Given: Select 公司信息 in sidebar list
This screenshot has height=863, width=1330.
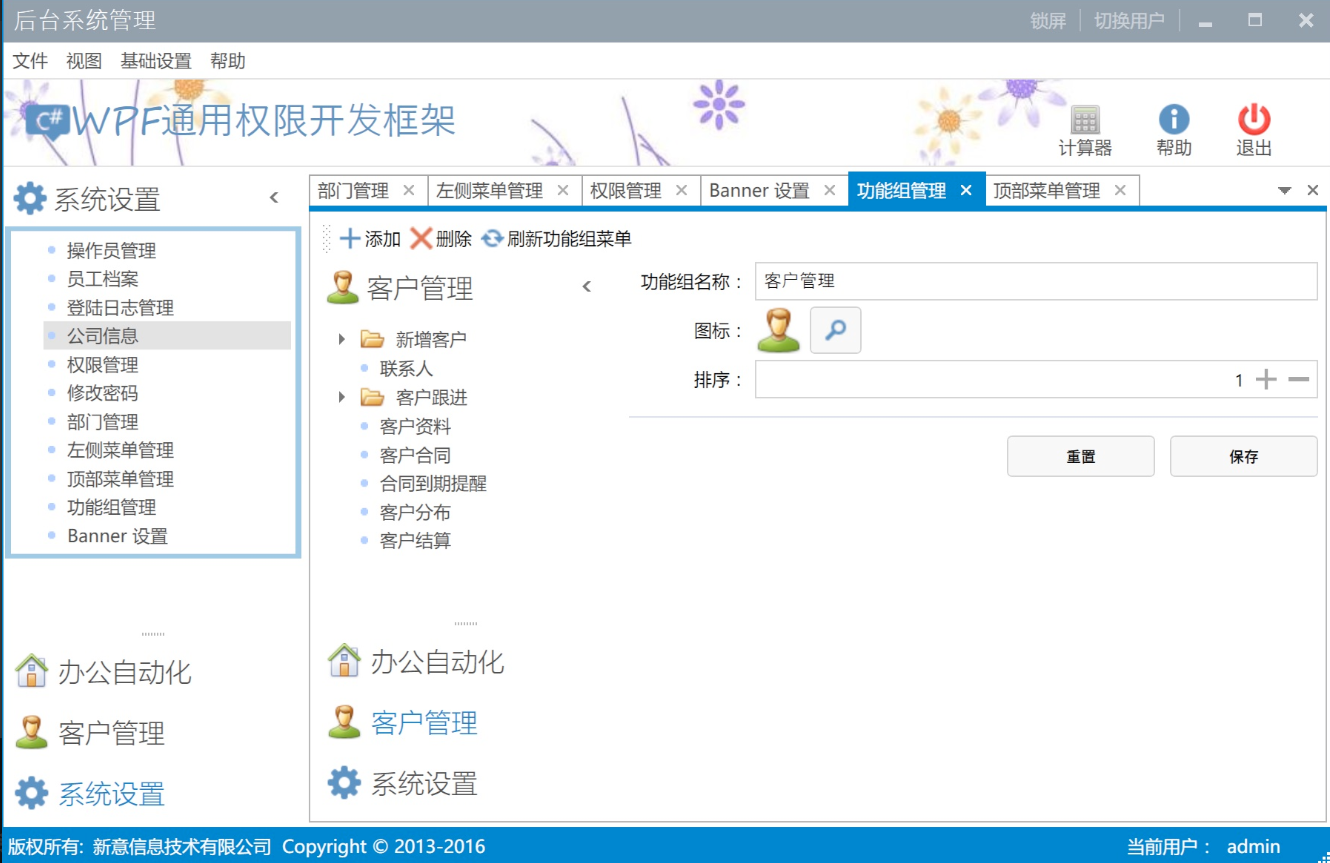Looking at the screenshot, I should pyautogui.click(x=167, y=336).
